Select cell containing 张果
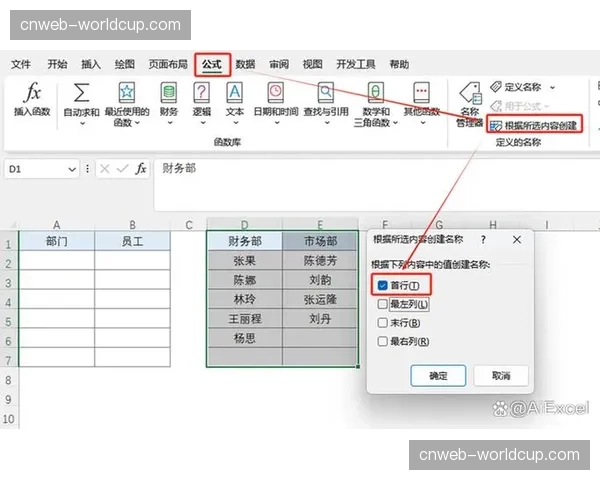The height and width of the screenshot is (480, 600). tap(245, 261)
